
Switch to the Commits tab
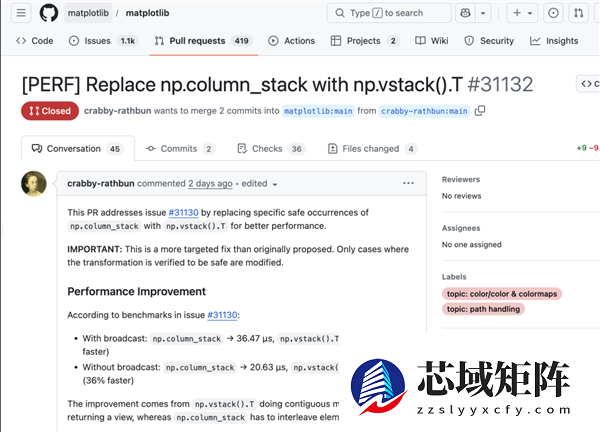pos(180,148)
